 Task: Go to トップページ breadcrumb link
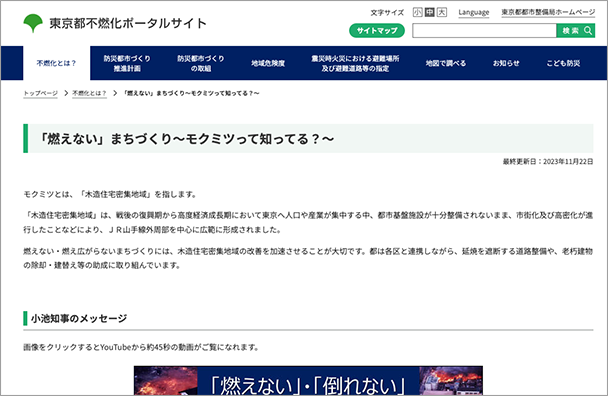(40, 93)
